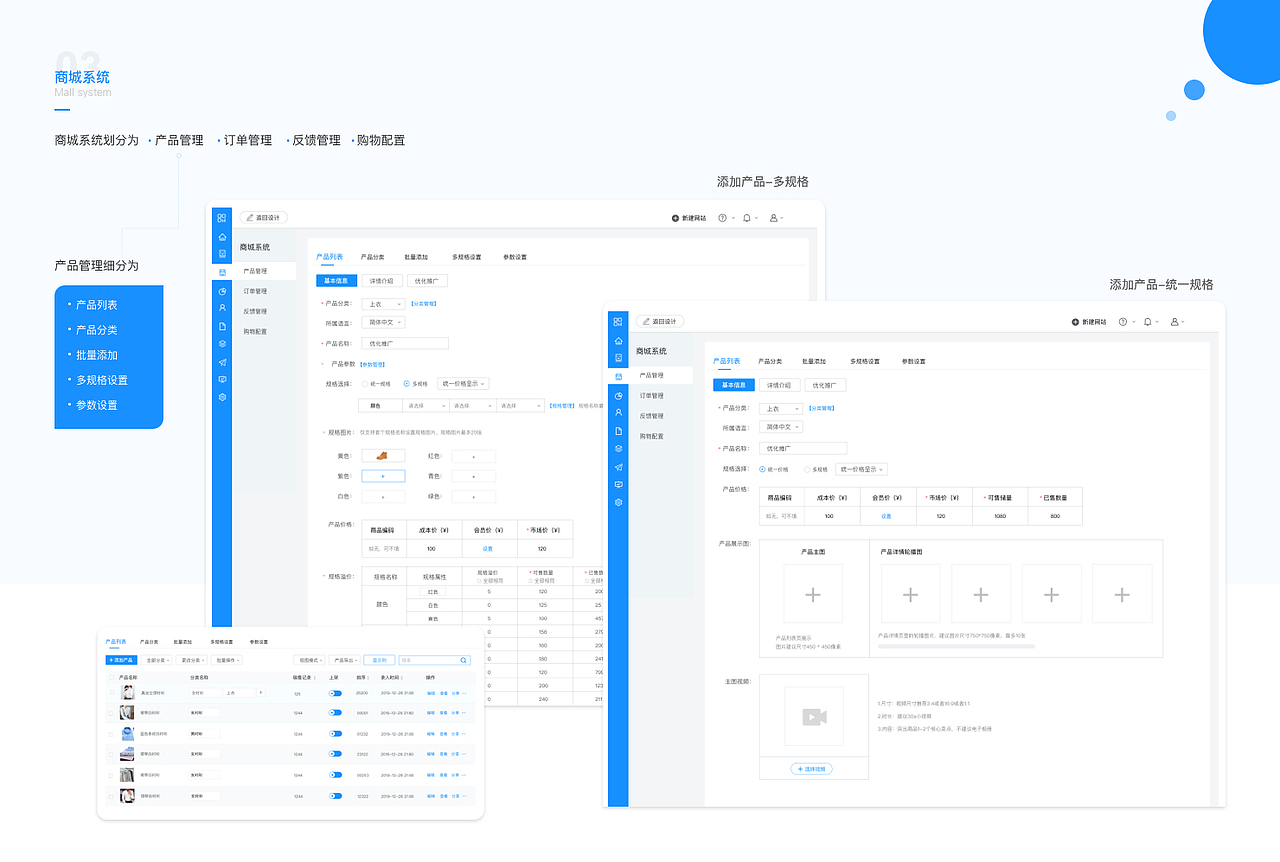
Task: Click 详情介绍 button in unified-spec window
Action: point(779,385)
